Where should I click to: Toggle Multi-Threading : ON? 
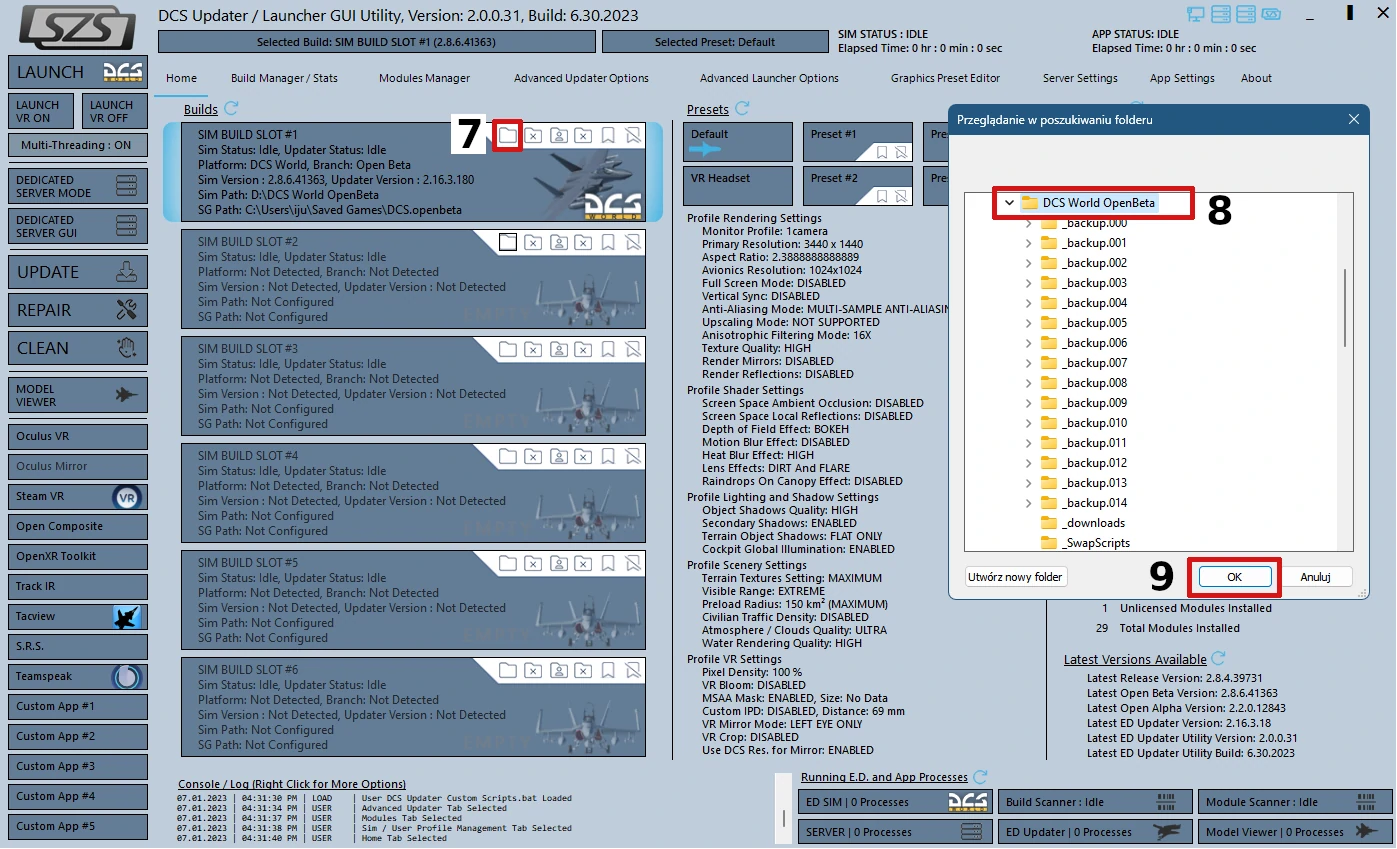(x=78, y=145)
